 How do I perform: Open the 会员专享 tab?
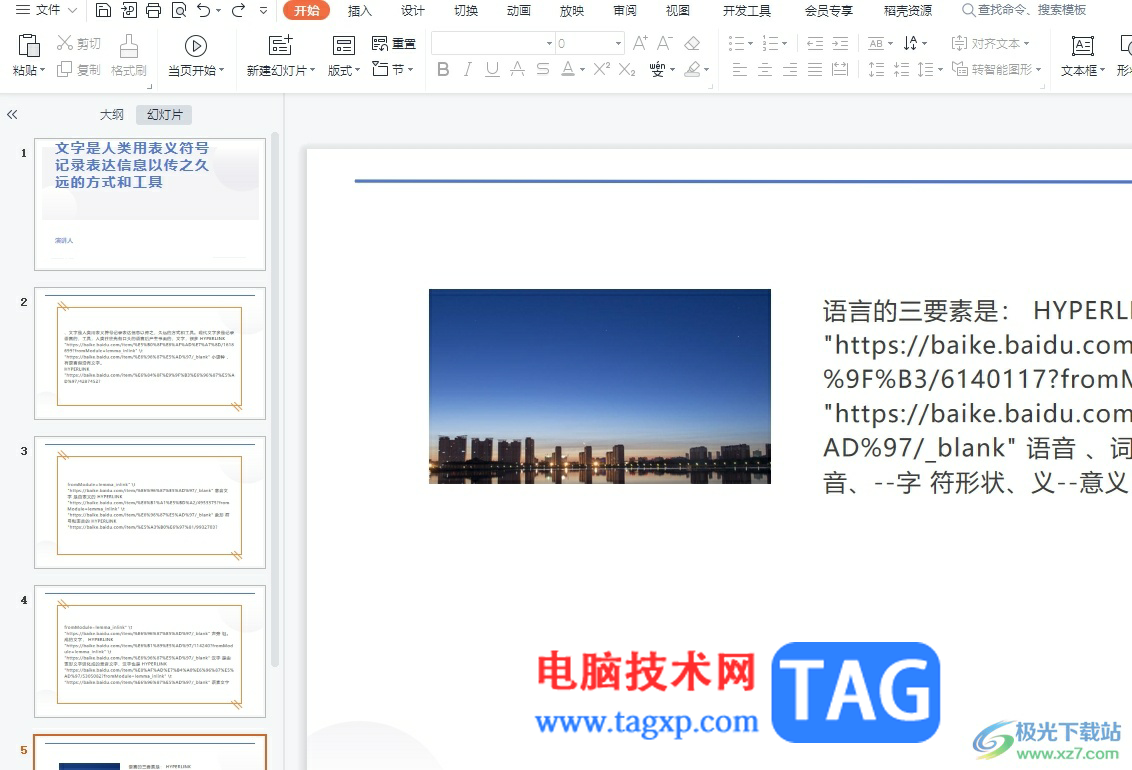tap(828, 11)
